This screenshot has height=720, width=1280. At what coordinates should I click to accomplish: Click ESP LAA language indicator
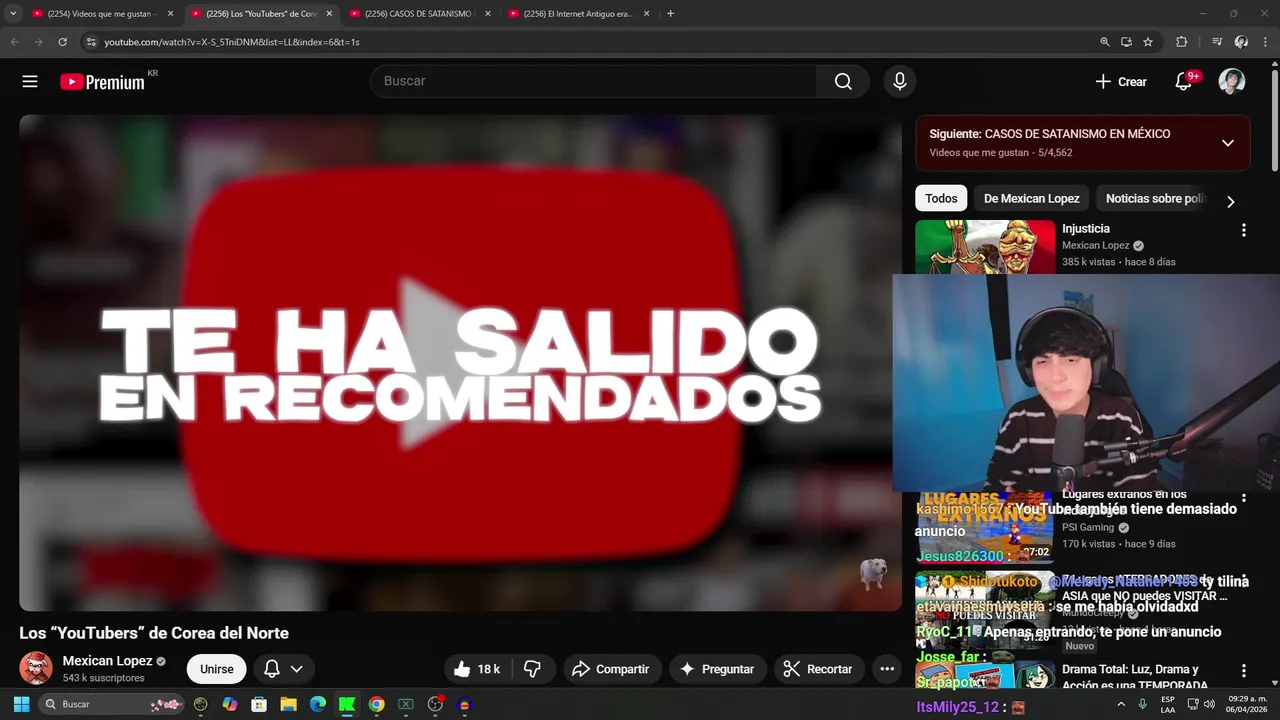(x=1168, y=704)
